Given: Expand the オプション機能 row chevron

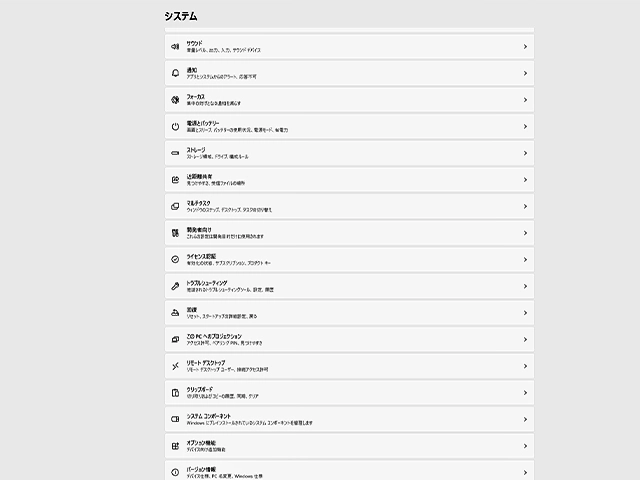Looking at the screenshot, I should point(525,446).
